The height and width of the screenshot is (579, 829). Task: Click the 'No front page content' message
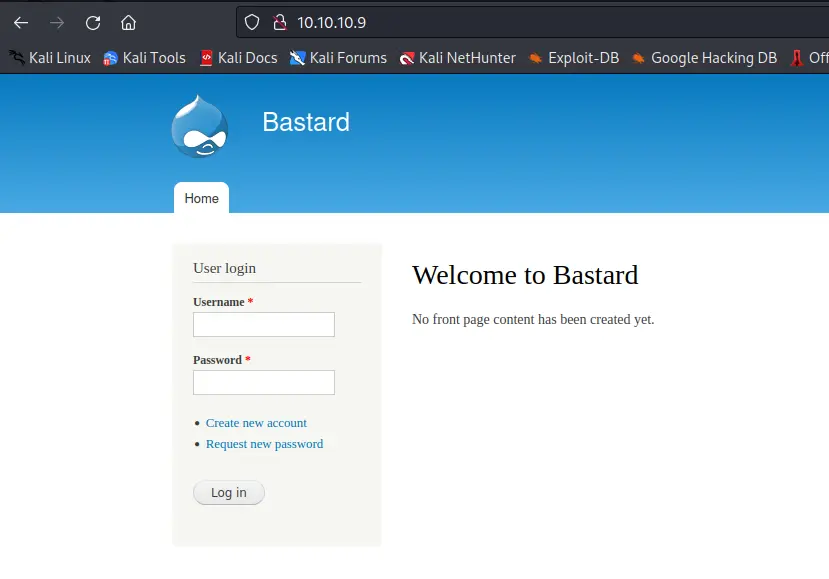(x=533, y=319)
